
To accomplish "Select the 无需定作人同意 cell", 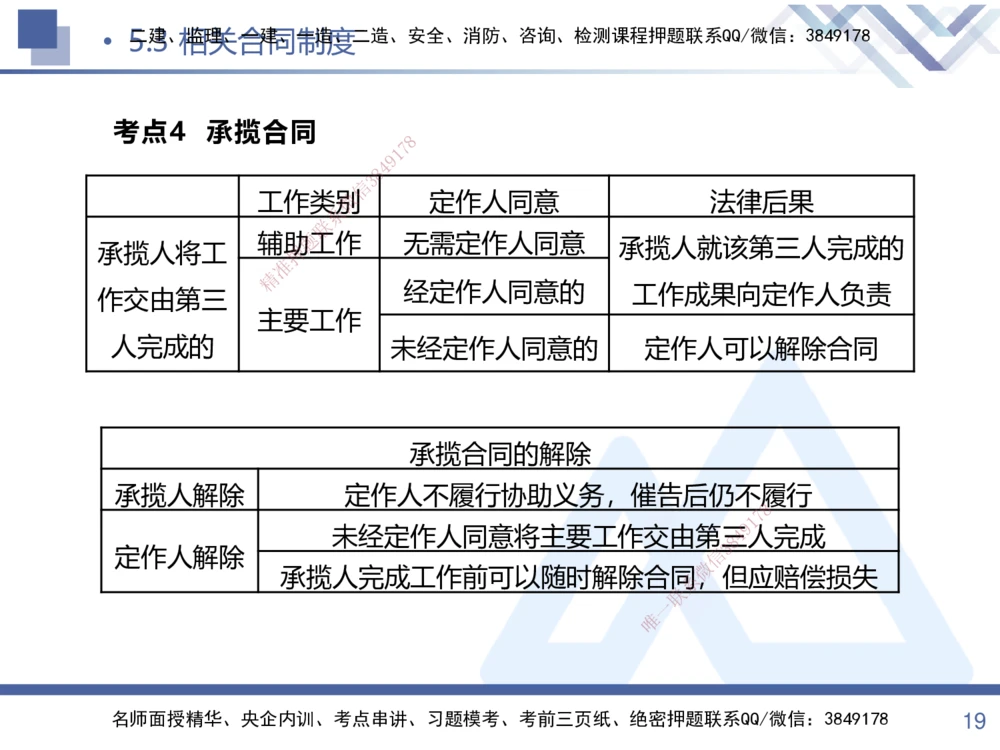I will click(x=494, y=243).
